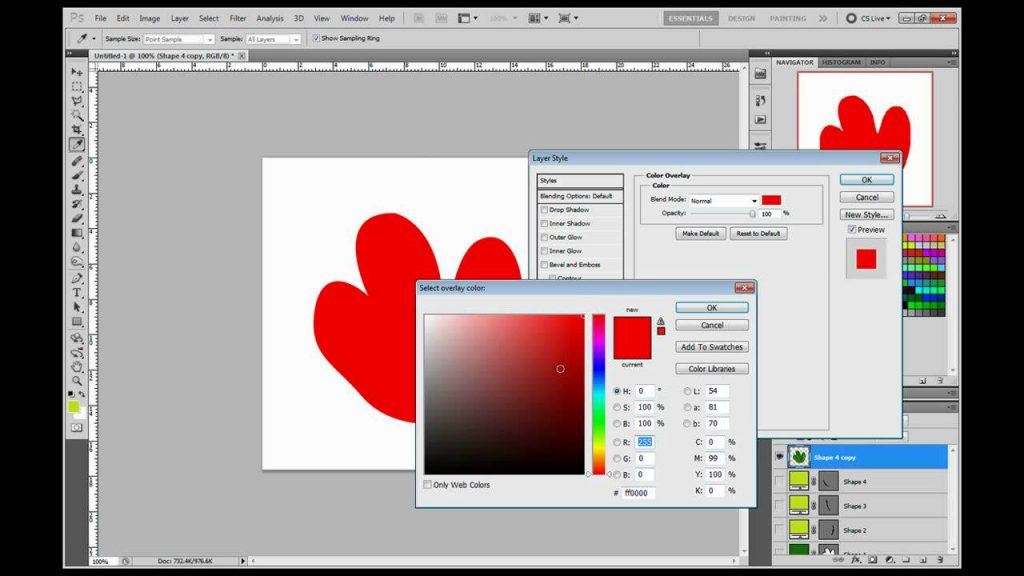Open the Analysis menu
The height and width of the screenshot is (576, 1024).
270,18
